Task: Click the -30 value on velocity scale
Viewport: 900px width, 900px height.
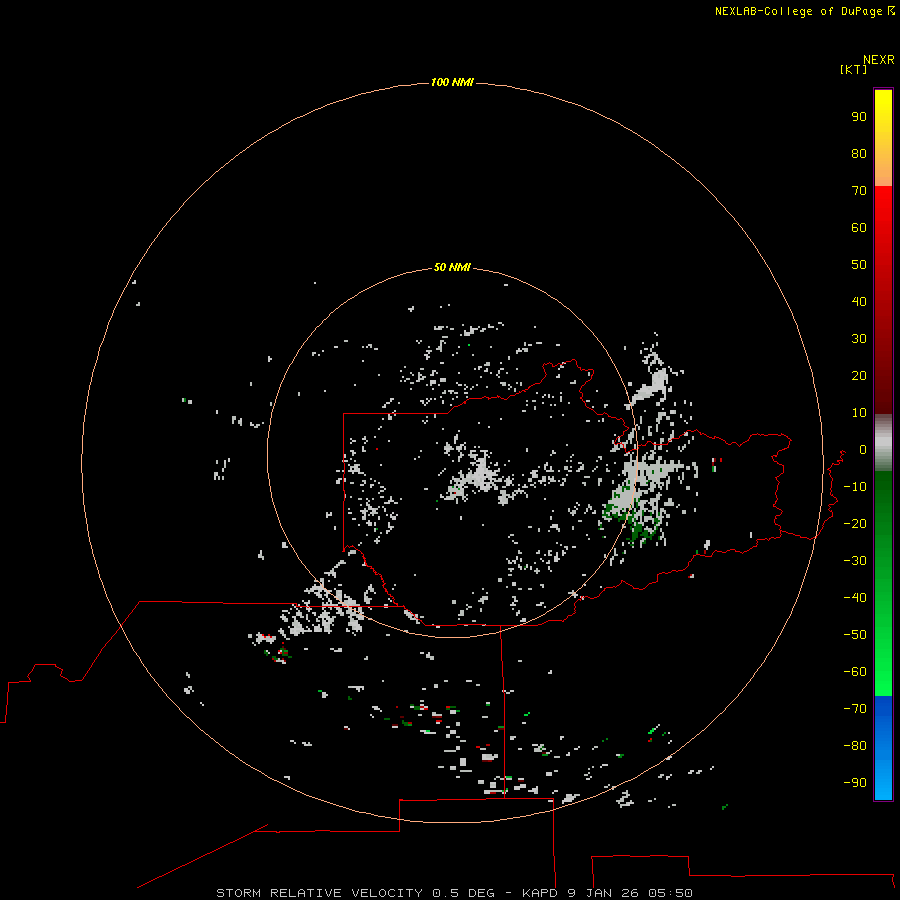Action: click(x=855, y=561)
